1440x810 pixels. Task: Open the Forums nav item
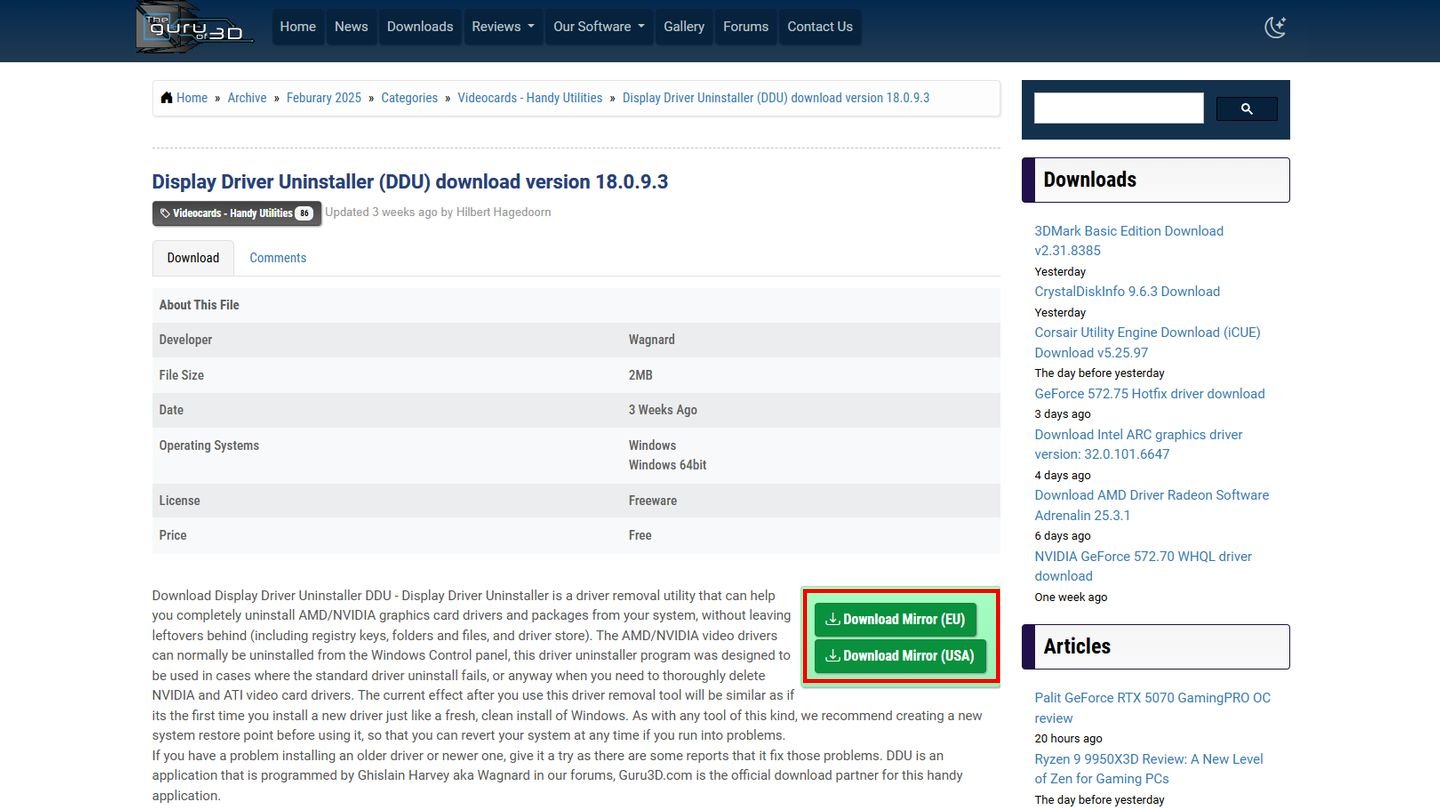point(746,27)
